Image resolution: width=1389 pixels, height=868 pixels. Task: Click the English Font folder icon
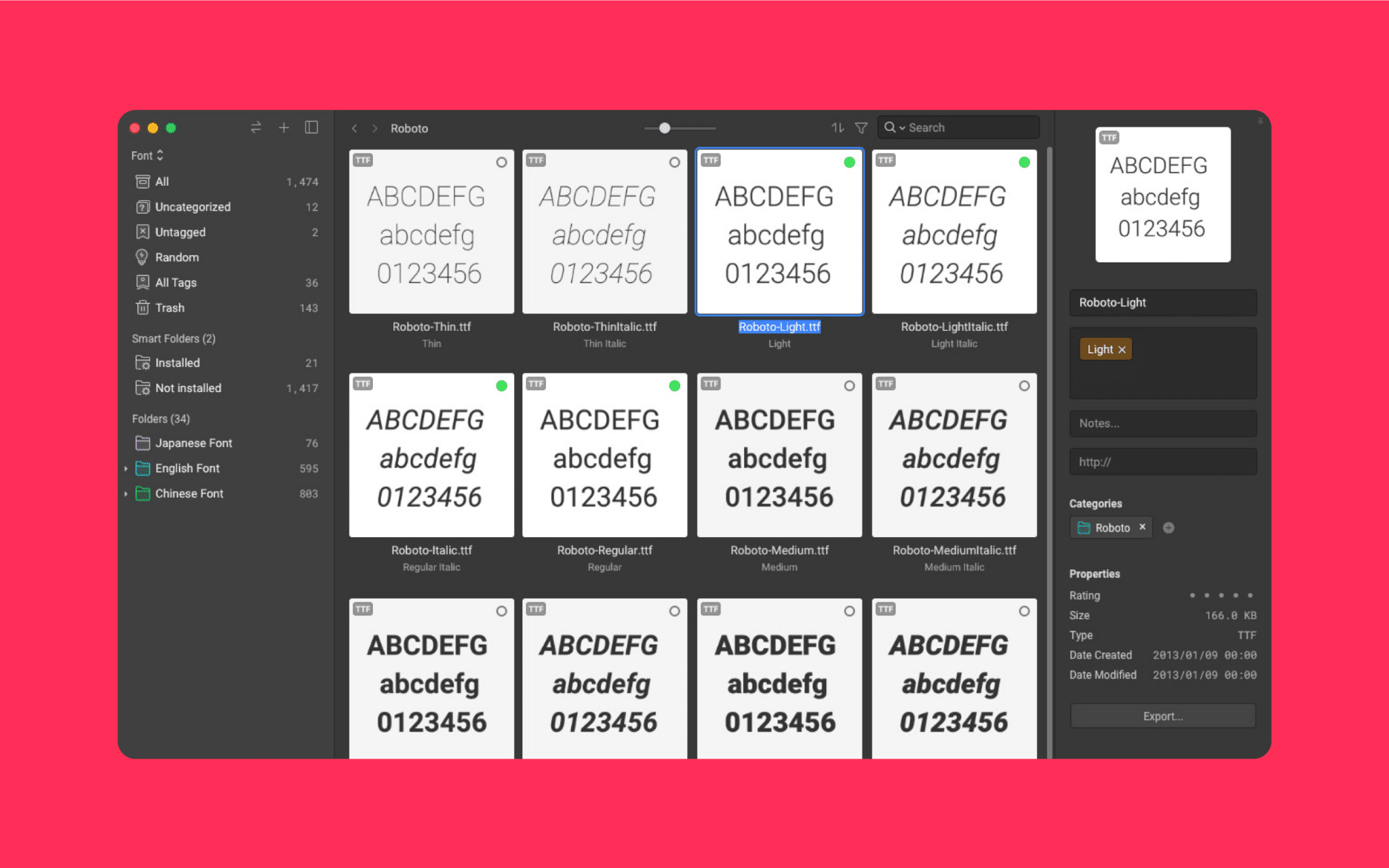(142, 468)
